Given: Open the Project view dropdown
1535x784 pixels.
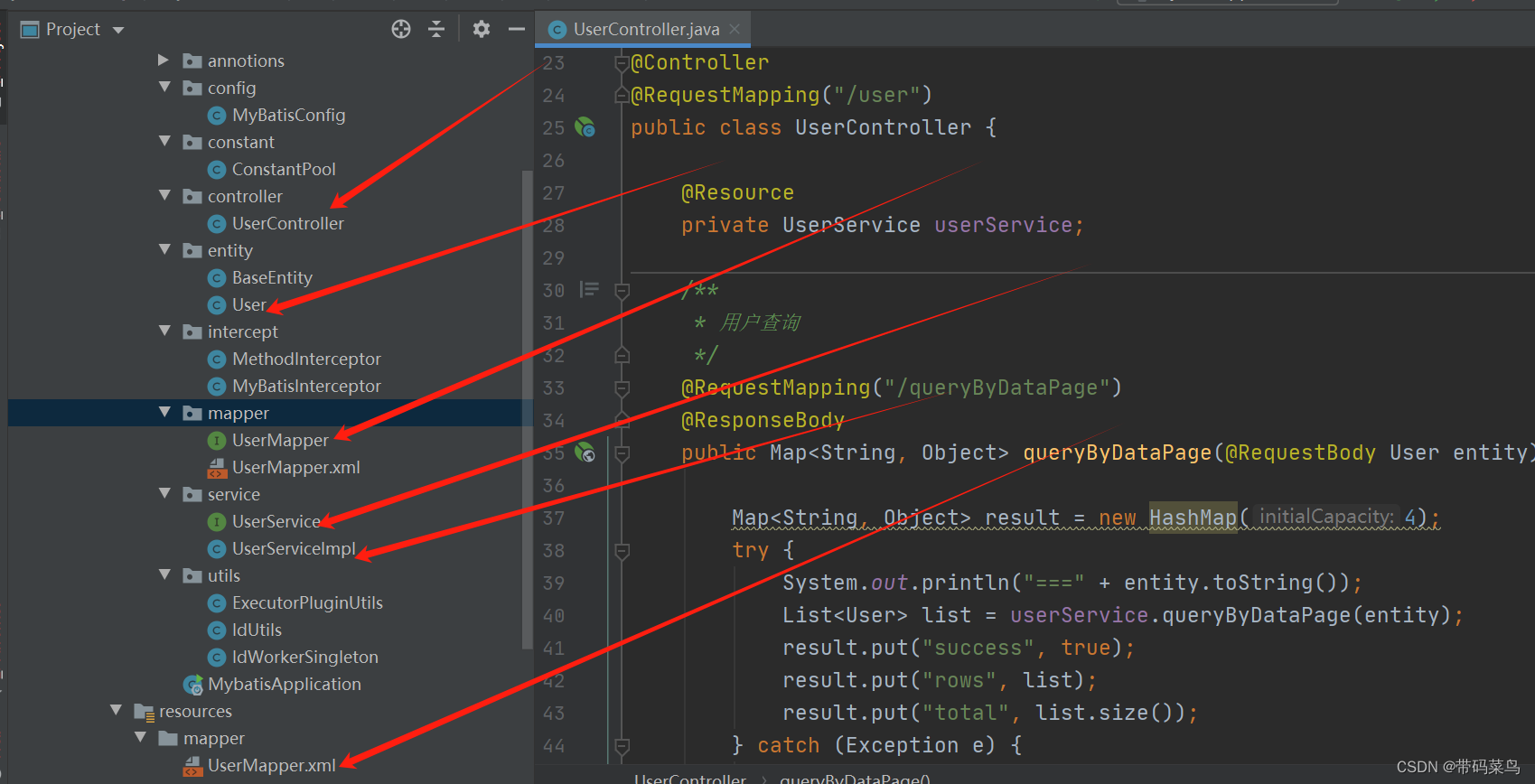Looking at the screenshot, I should coord(118,31).
